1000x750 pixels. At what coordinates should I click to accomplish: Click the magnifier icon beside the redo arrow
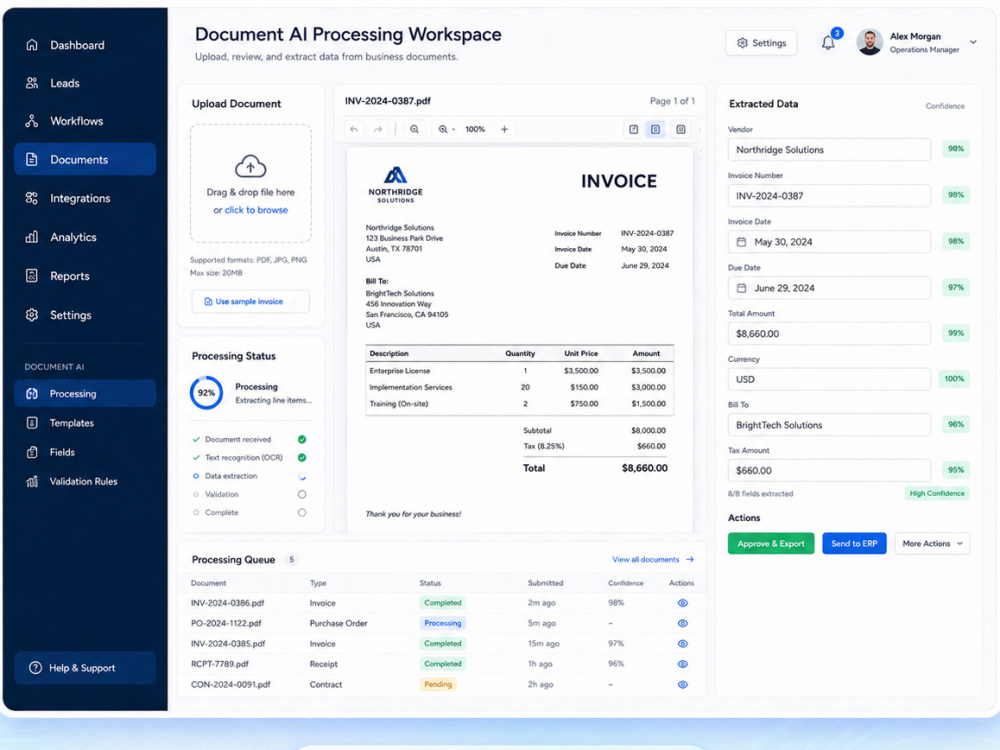[x=415, y=129]
